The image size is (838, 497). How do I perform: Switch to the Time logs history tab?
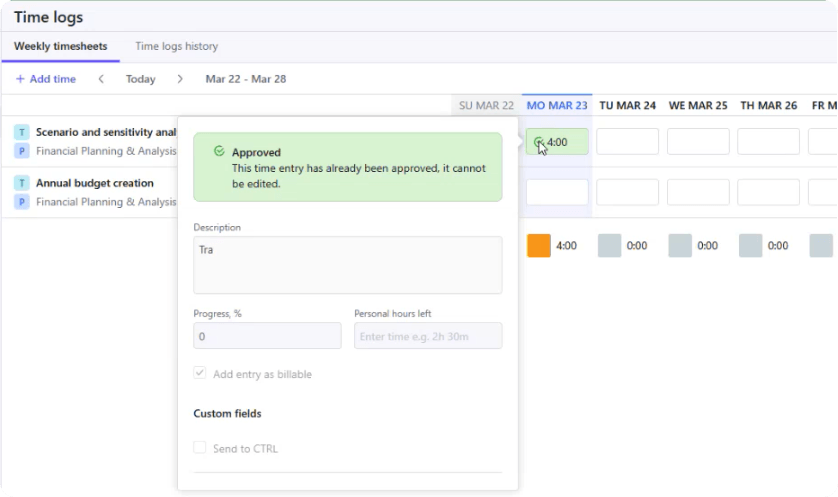[176, 46]
